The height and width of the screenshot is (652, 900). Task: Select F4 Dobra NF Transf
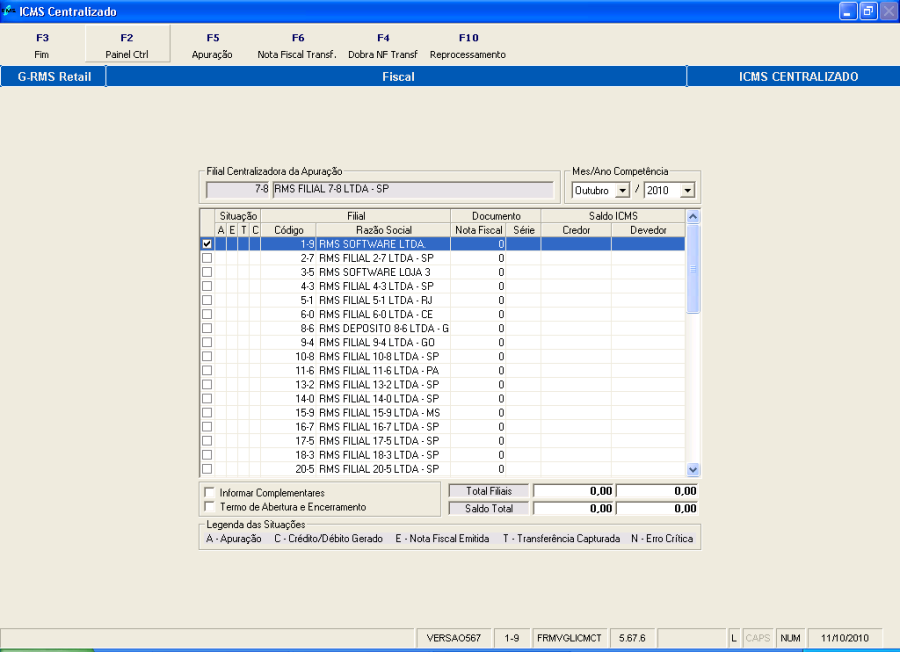383,45
